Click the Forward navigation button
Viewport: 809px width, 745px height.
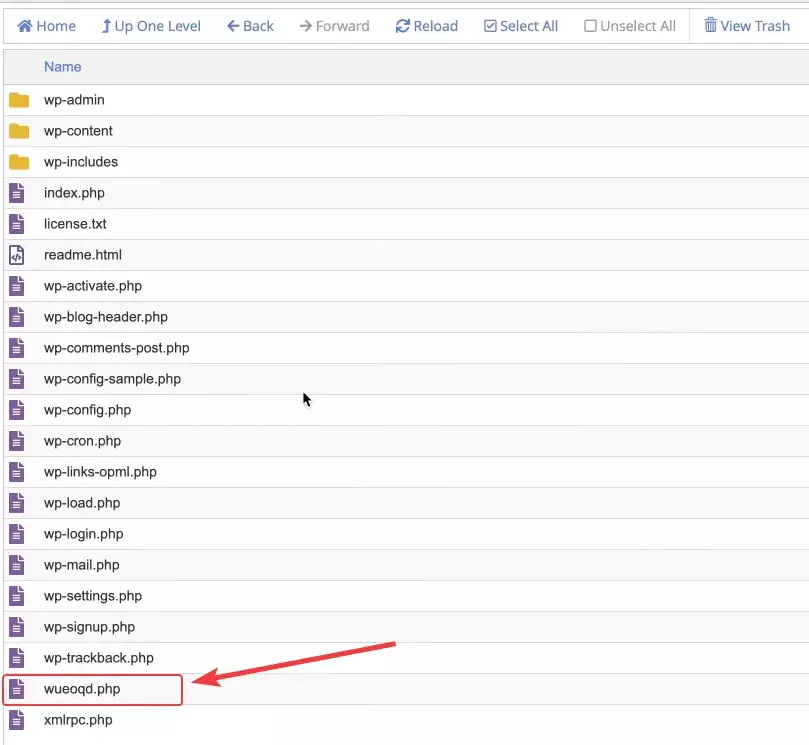pyautogui.click(x=334, y=26)
